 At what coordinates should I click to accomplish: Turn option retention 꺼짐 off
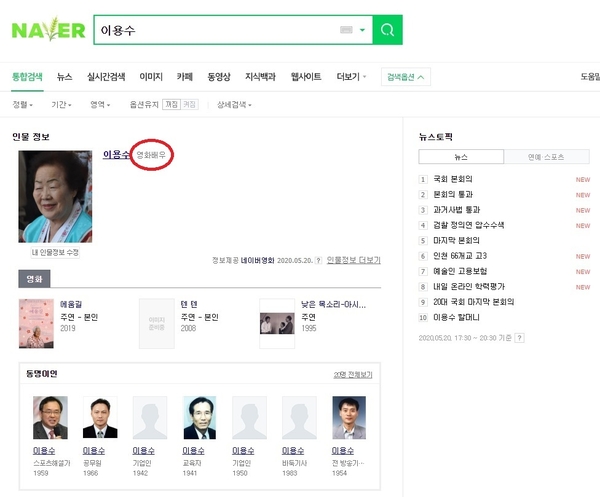tap(171, 104)
